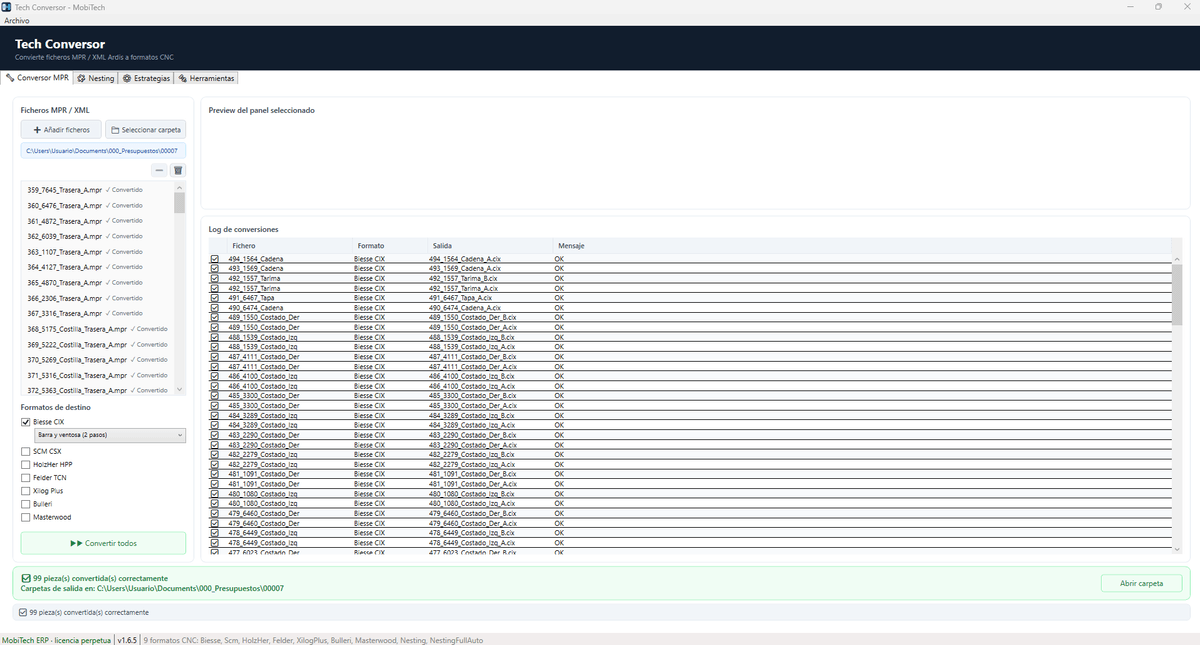Click the Abrir carpeta button
The width and height of the screenshot is (1200, 645).
coord(1141,583)
